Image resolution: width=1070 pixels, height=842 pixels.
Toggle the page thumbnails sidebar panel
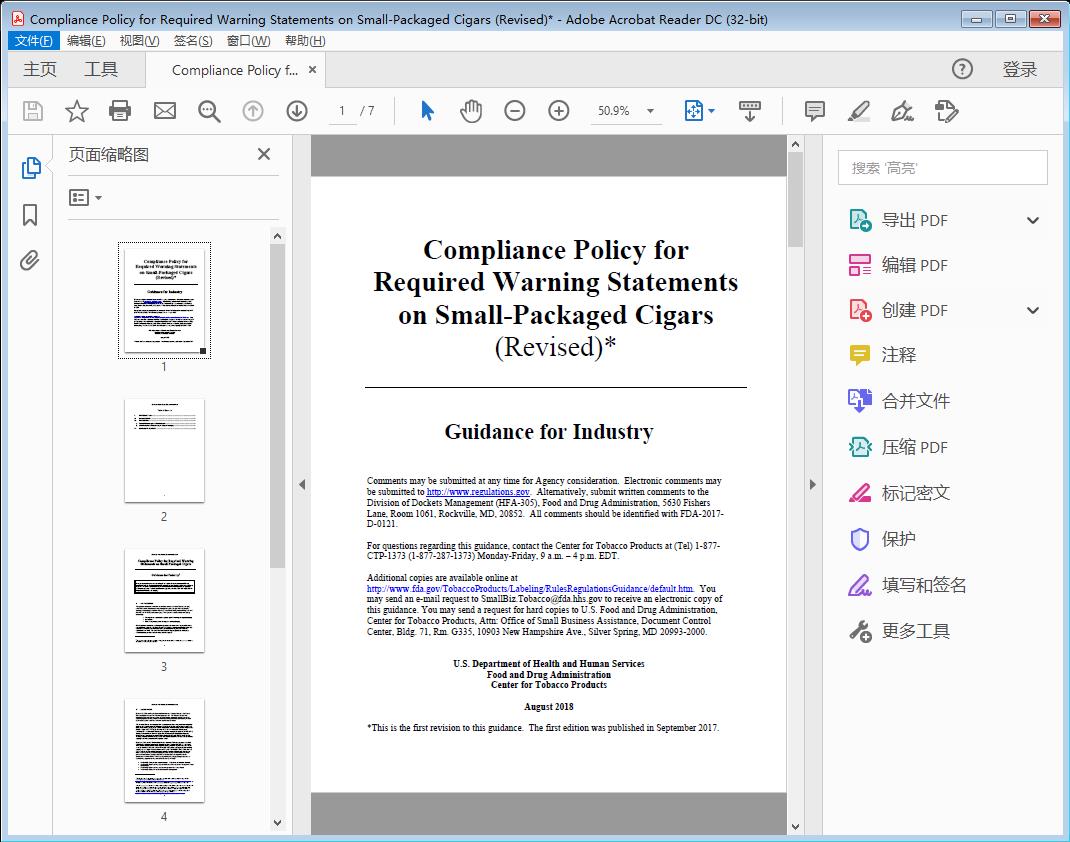[x=29, y=170]
